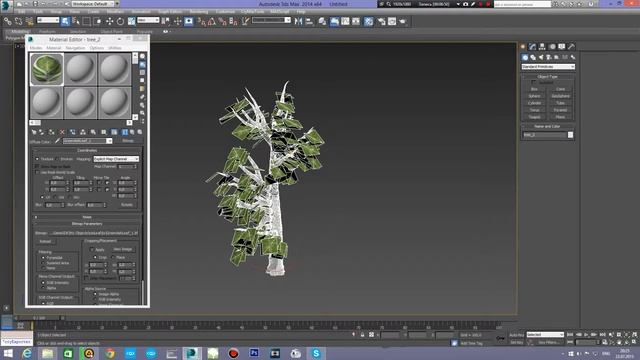Click Go to Parent icon in Material Editor
640x360 pixels.
pyautogui.click(x=132, y=132)
